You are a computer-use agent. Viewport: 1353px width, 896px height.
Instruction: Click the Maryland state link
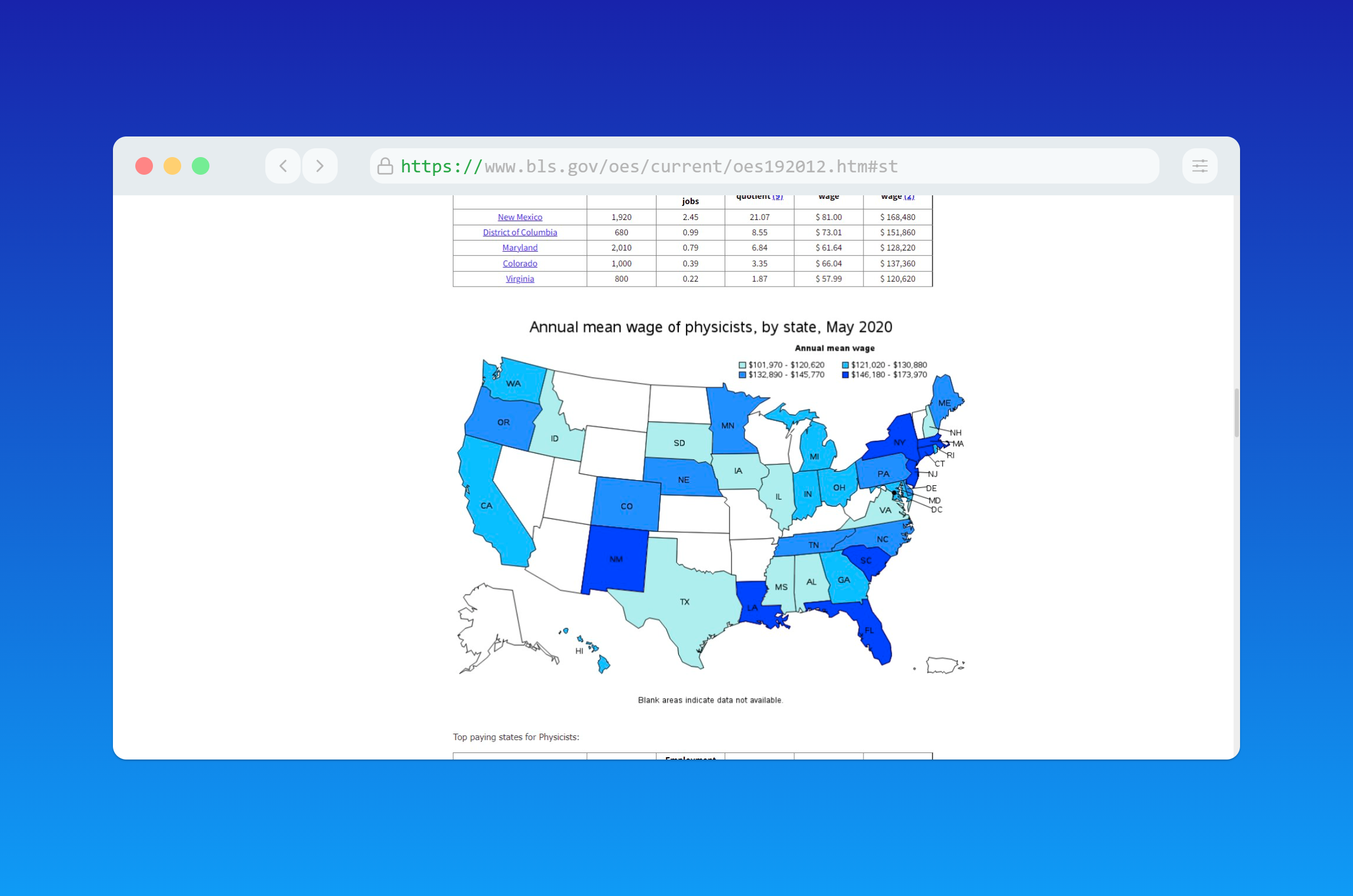pos(518,248)
